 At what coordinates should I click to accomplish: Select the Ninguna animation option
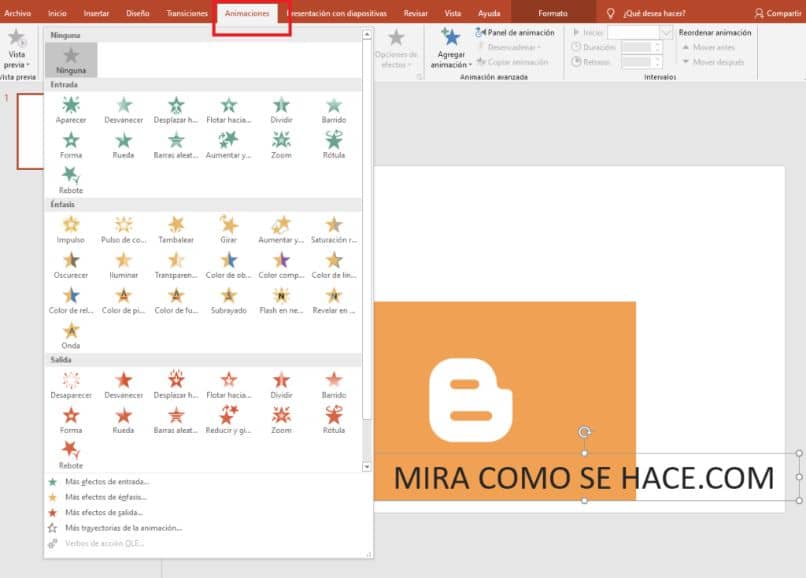tap(71, 59)
